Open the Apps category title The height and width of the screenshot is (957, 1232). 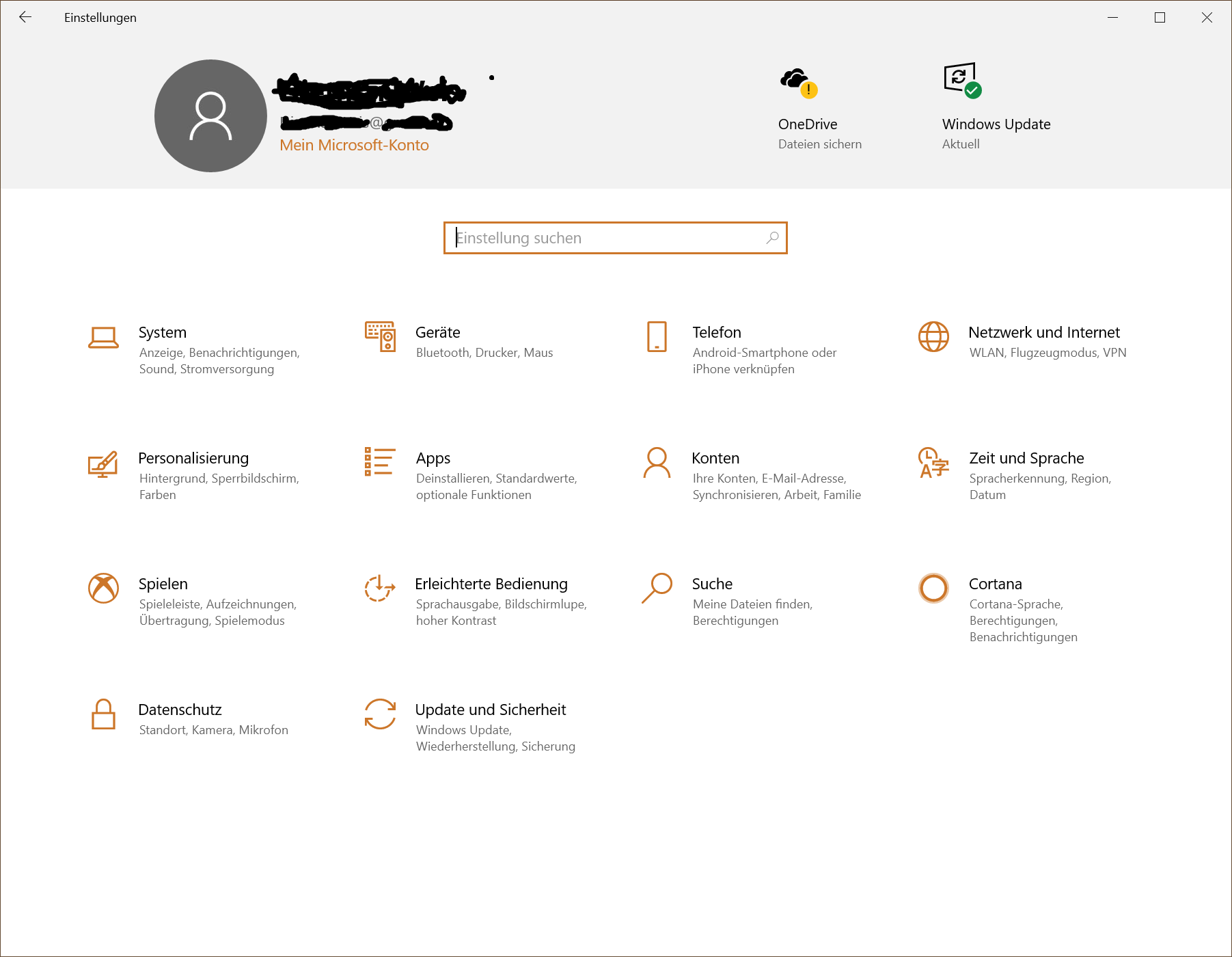point(433,458)
